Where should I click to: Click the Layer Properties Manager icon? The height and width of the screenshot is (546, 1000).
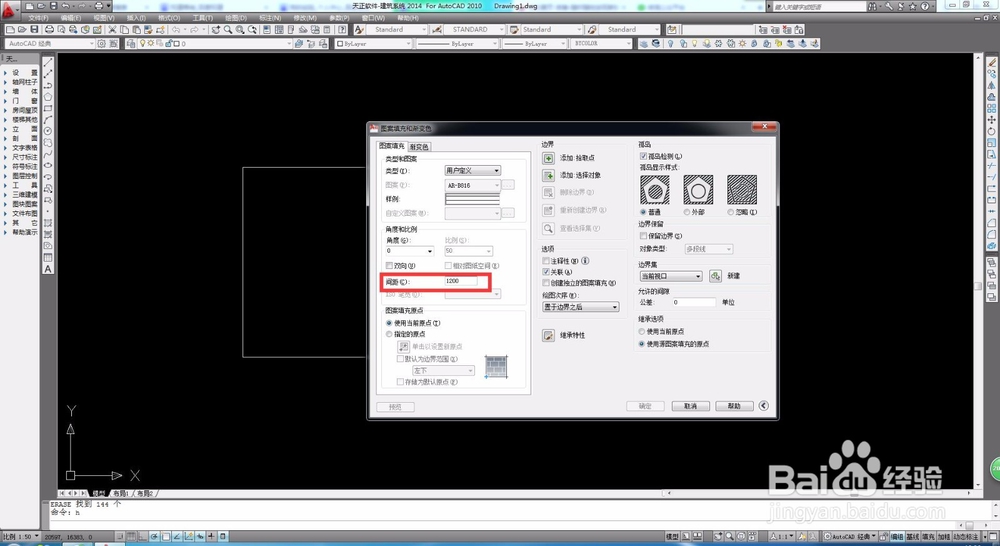(x=131, y=43)
